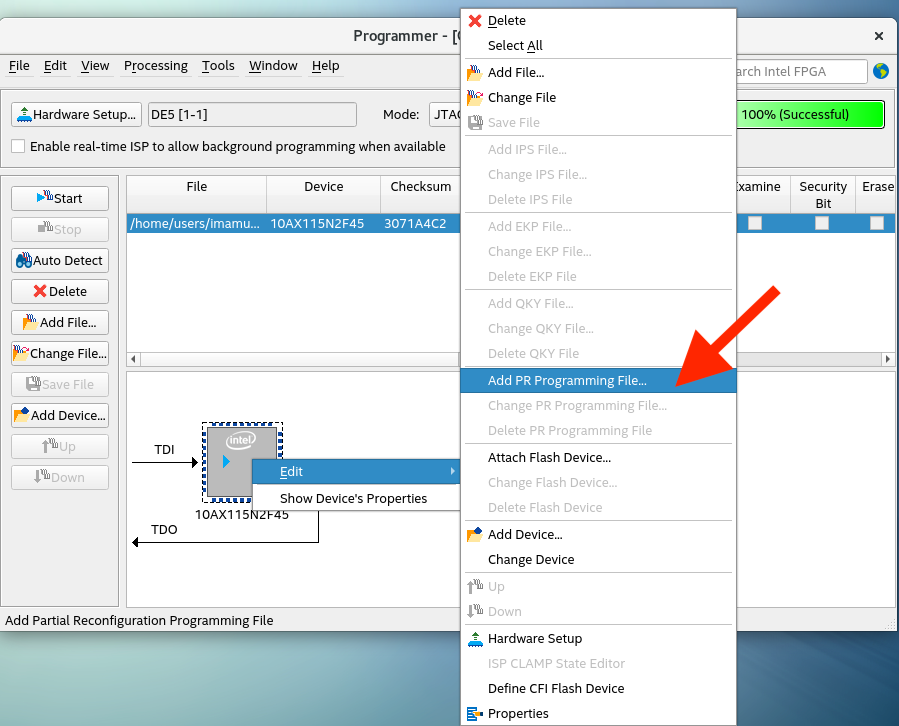Open the Tools menu
The width and height of the screenshot is (899, 726).
click(x=218, y=66)
